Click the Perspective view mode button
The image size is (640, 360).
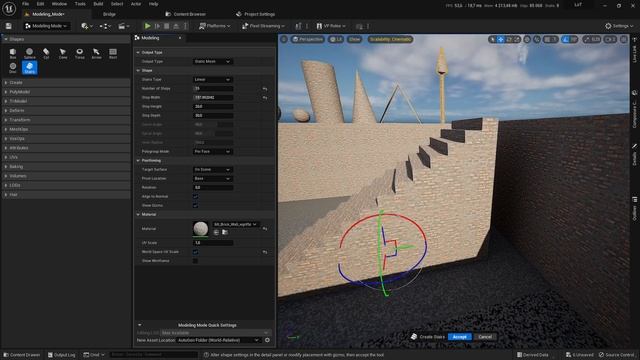(308, 39)
